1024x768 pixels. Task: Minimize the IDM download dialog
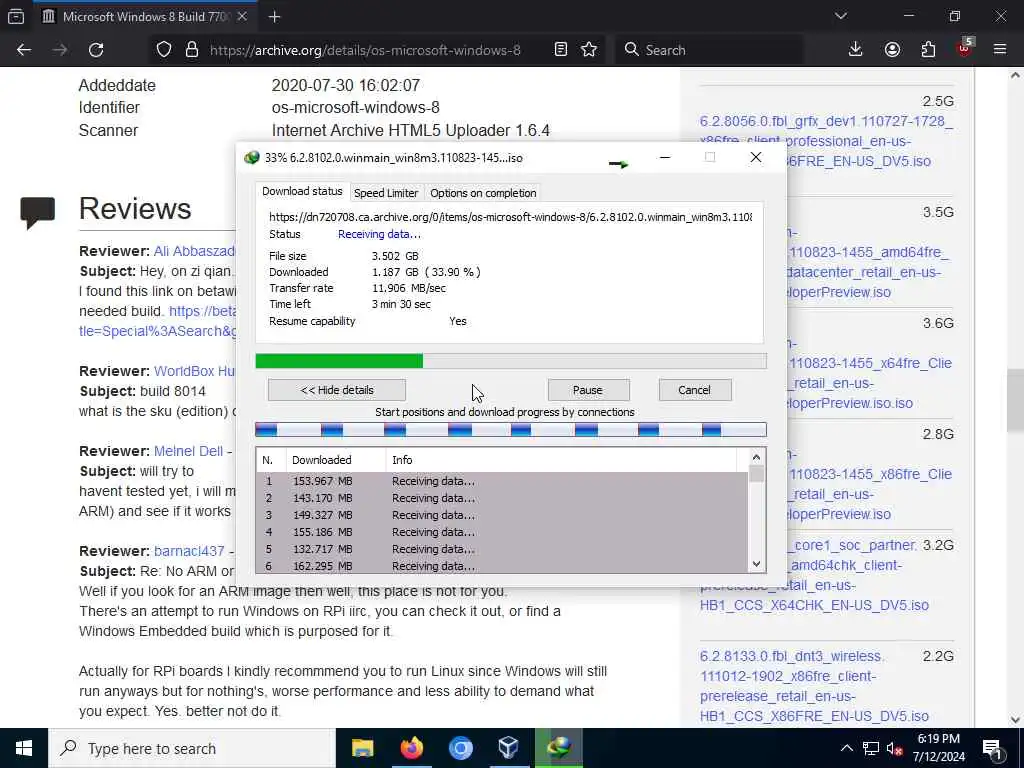tap(665, 157)
